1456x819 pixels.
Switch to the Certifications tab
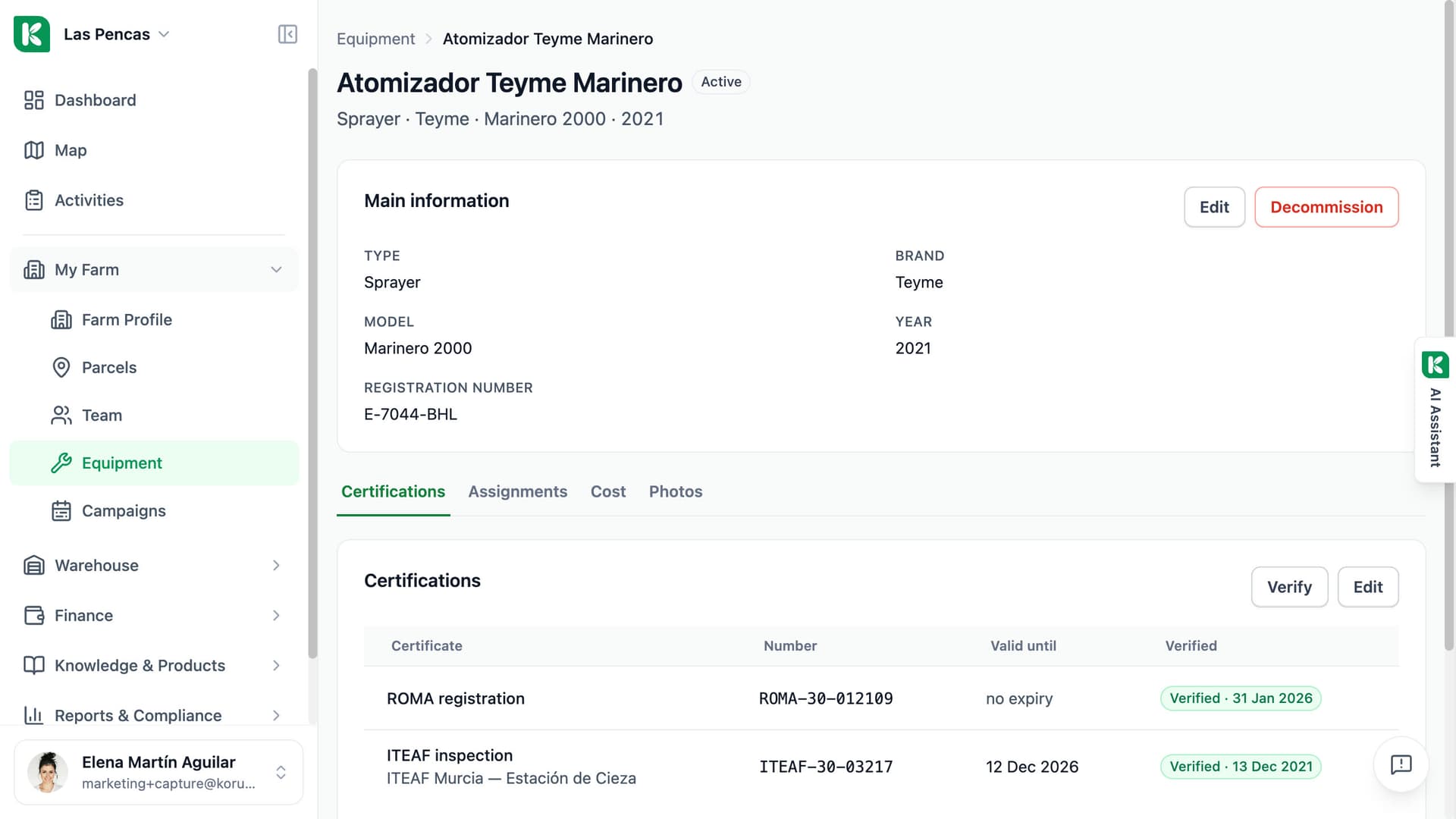(393, 492)
